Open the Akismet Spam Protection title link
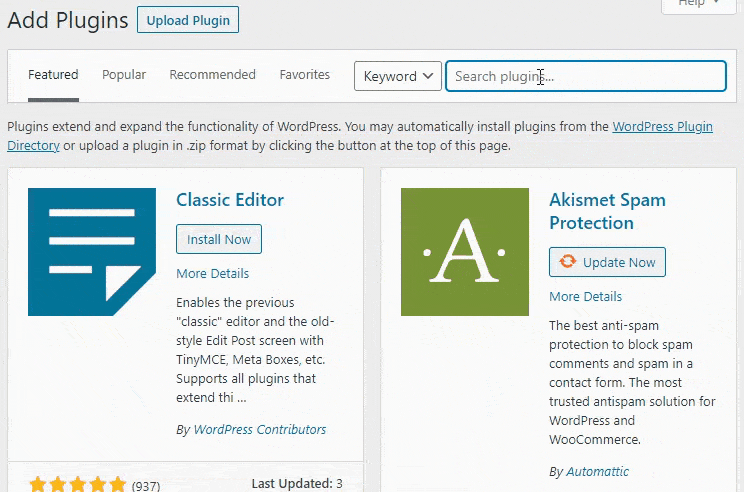The height and width of the screenshot is (492, 744). tap(607, 211)
